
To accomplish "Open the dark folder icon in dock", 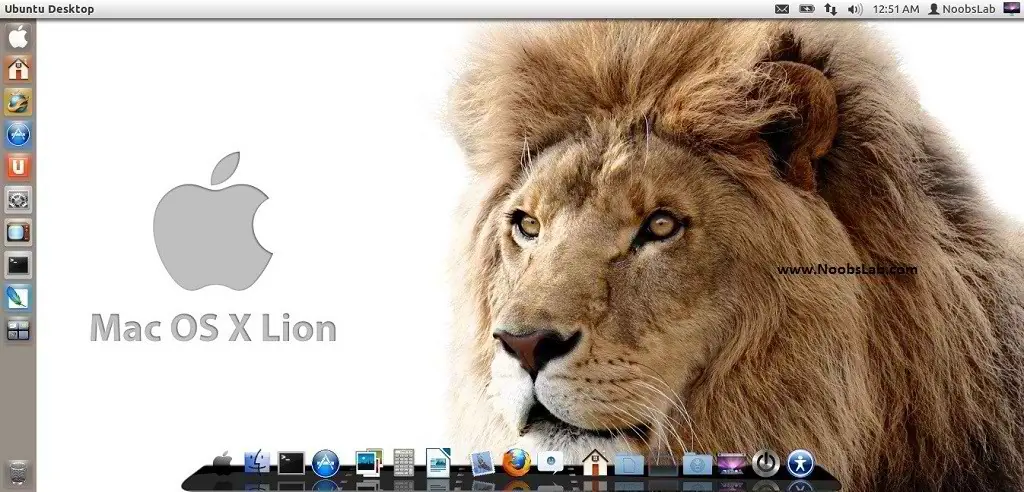I will [x=663, y=465].
